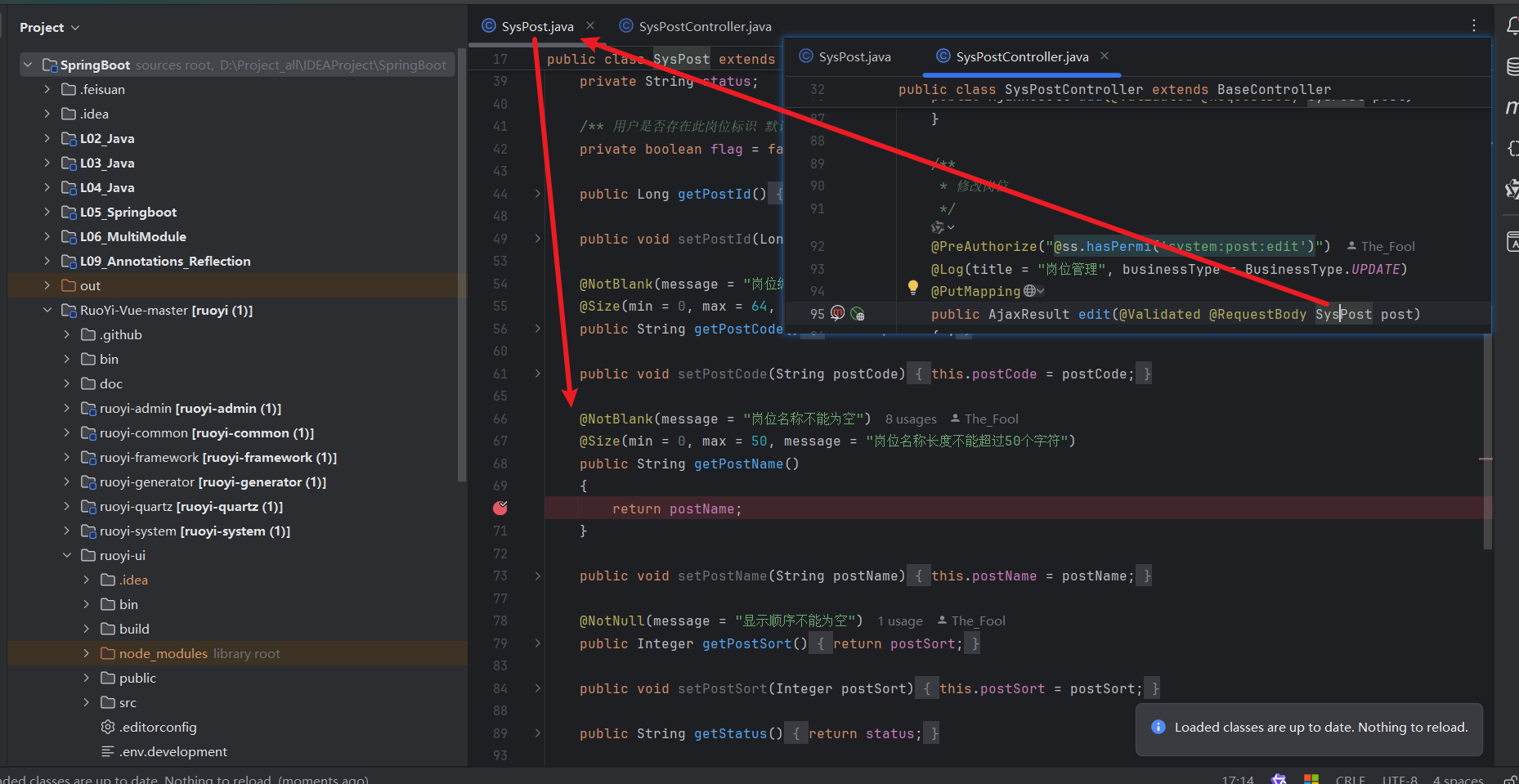
Task: Click the editor vertical scrollbar on right edge
Action: [1488, 441]
